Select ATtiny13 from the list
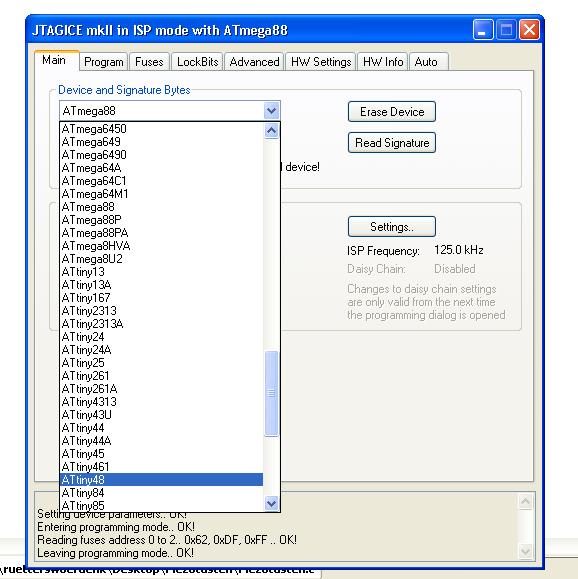This screenshot has height=579, width=578. click(x=161, y=272)
